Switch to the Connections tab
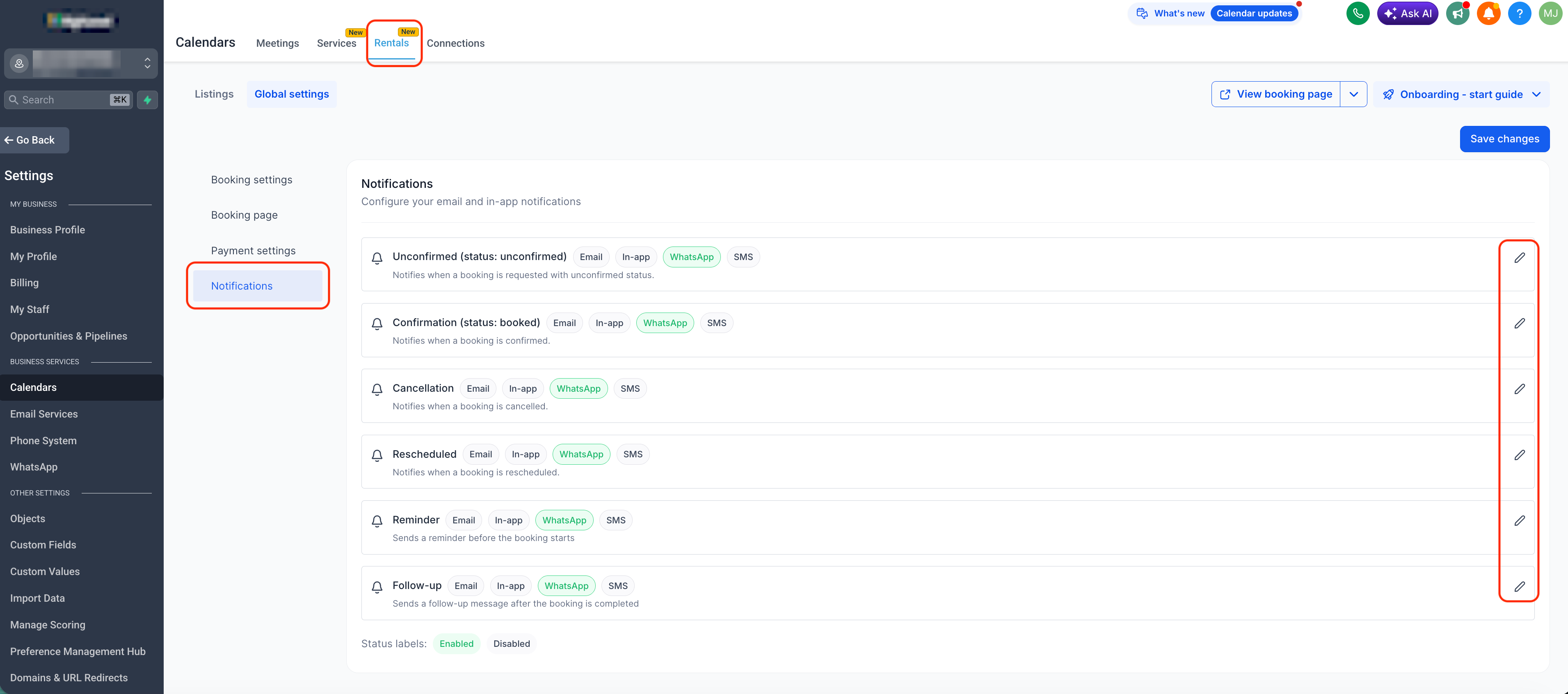This screenshot has width=1568, height=694. (455, 43)
